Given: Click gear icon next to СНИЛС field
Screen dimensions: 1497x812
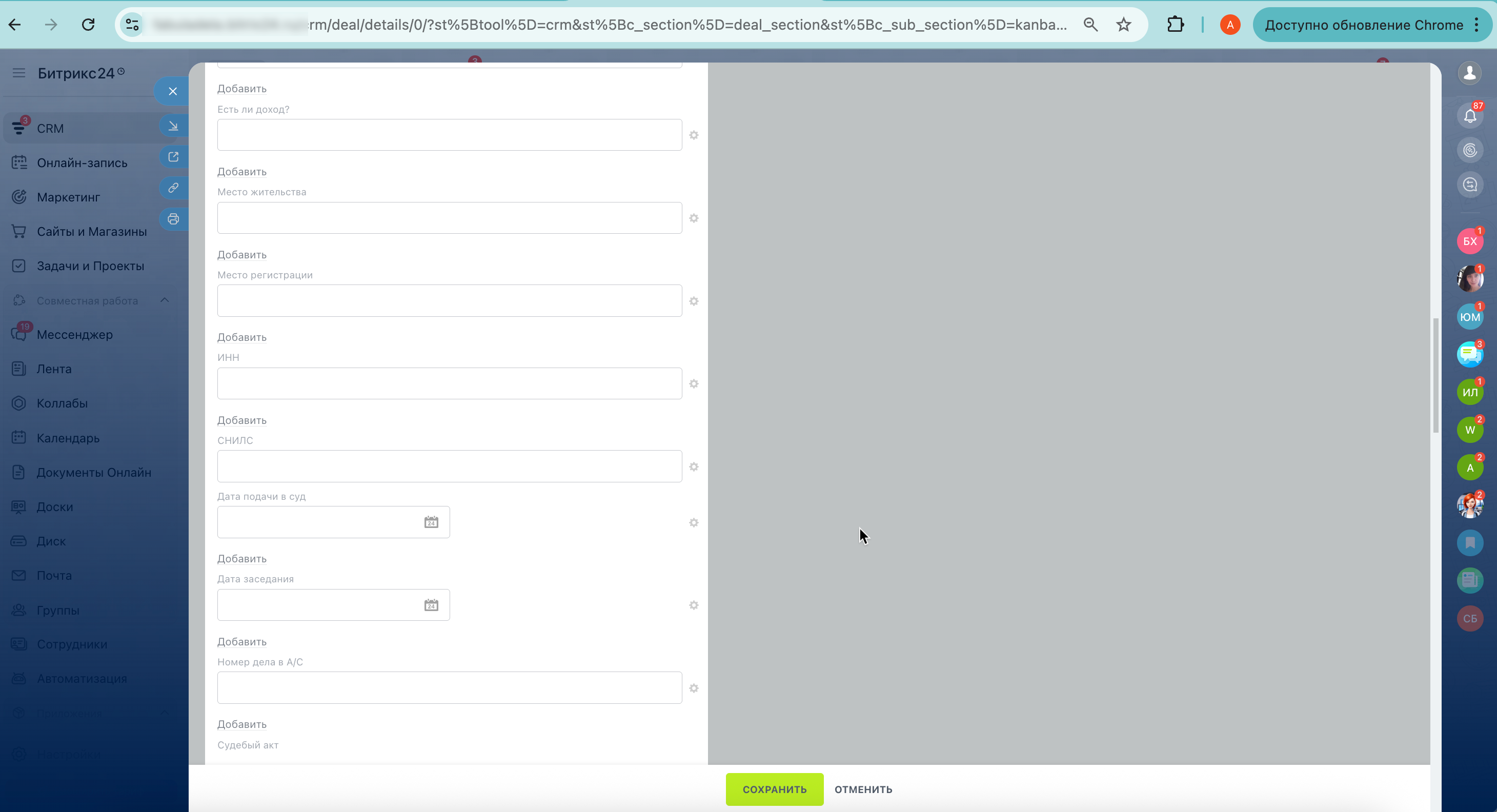Looking at the screenshot, I should (x=693, y=466).
